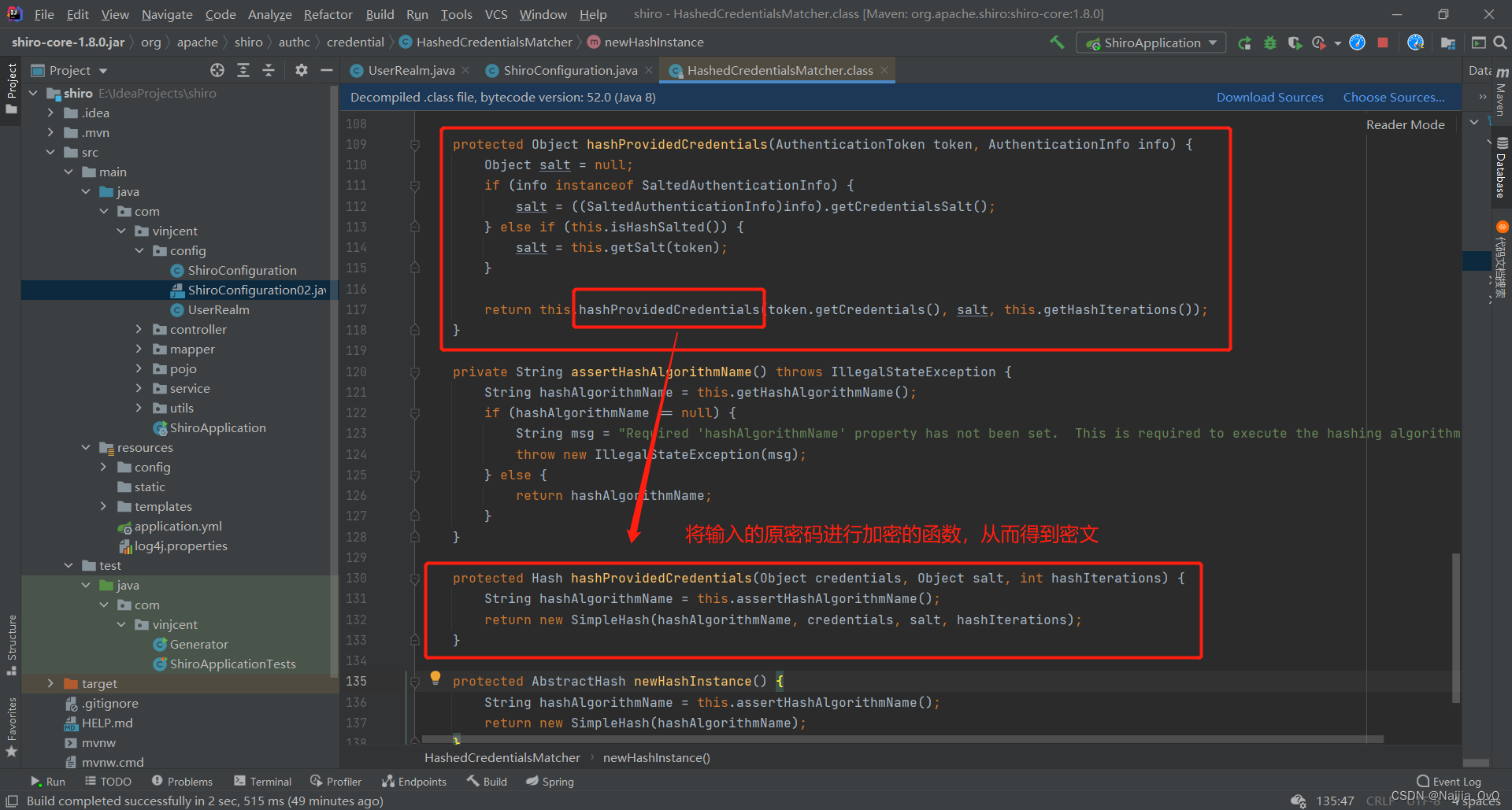The height and width of the screenshot is (810, 1512).
Task: Toggle fold marker on line 120
Action: 414,372
